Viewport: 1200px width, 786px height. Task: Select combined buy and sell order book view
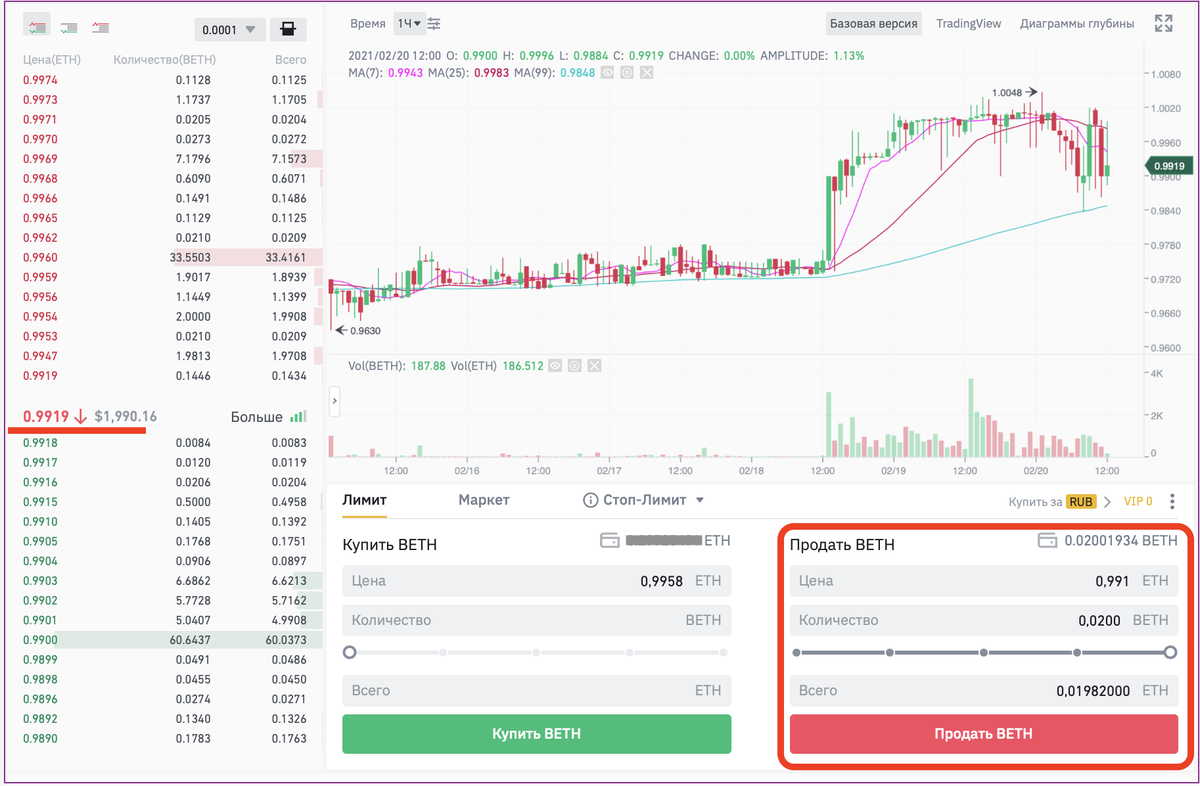point(38,27)
